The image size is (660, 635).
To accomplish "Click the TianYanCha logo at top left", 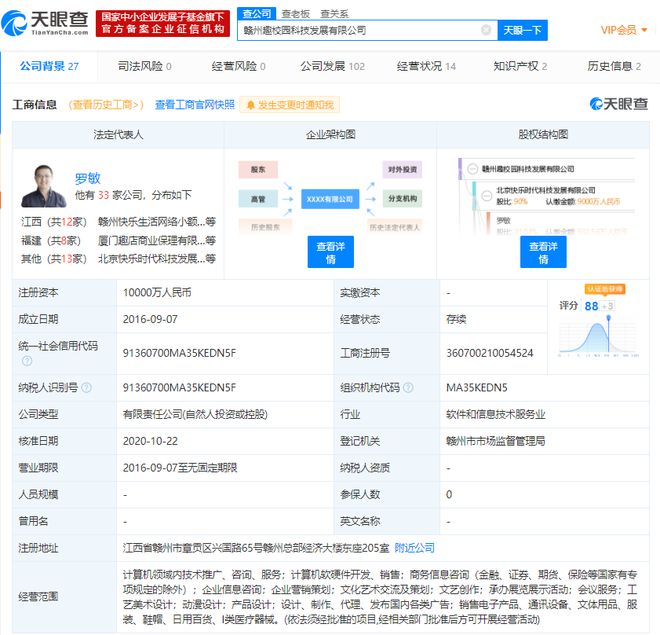I will tap(48, 20).
